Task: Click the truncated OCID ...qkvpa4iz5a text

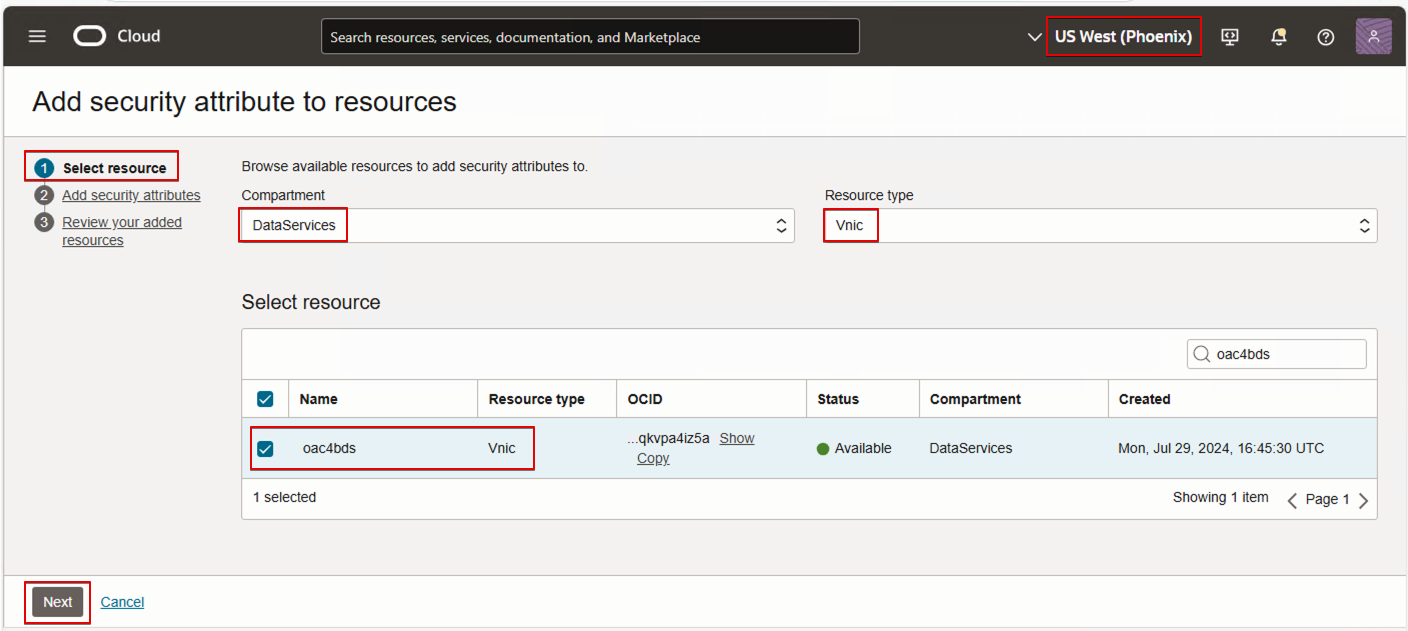Action: point(668,438)
